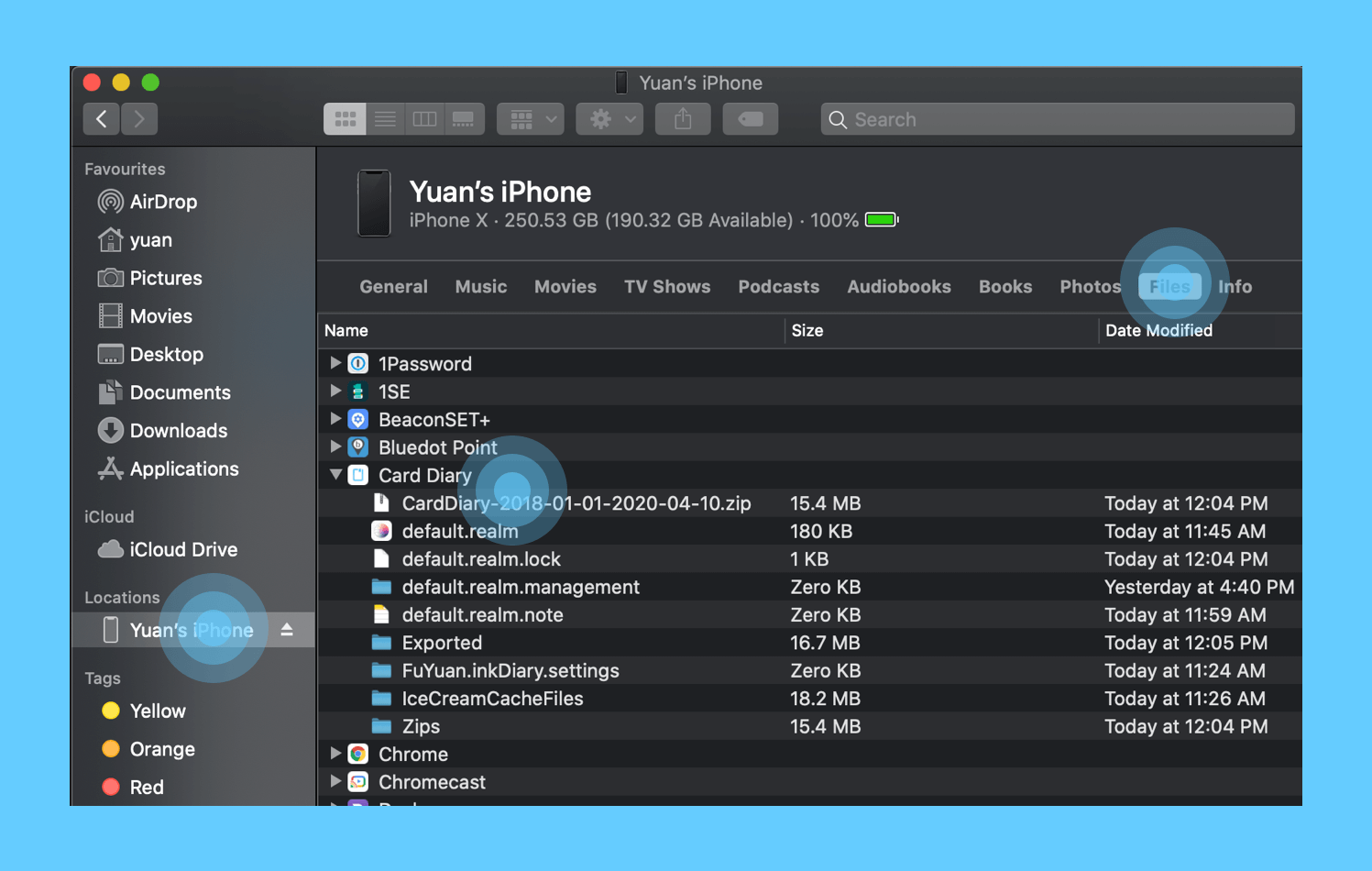Viewport: 1372px width, 871px height.
Task: Switch to the Info tab
Action: [x=1235, y=287]
